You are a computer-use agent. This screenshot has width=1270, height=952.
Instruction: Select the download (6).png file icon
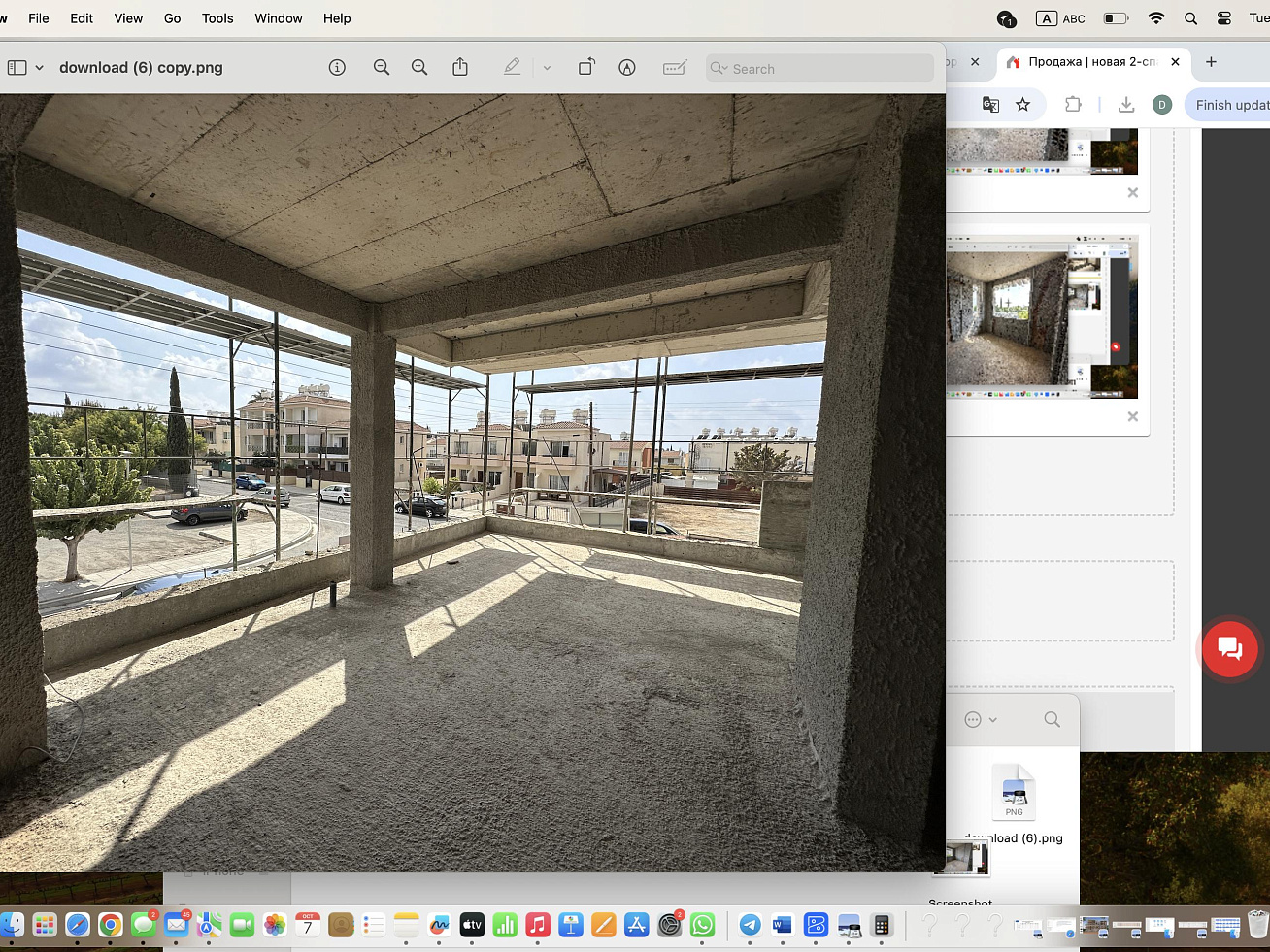point(1014,793)
